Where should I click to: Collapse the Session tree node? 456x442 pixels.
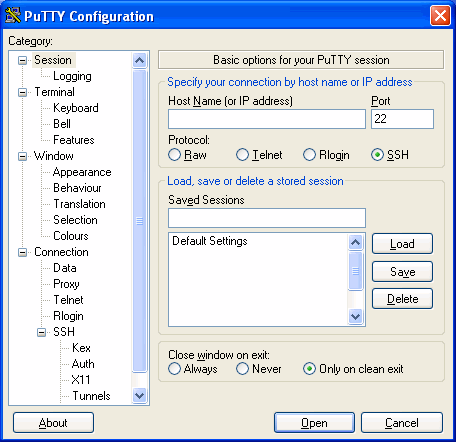(x=22, y=60)
